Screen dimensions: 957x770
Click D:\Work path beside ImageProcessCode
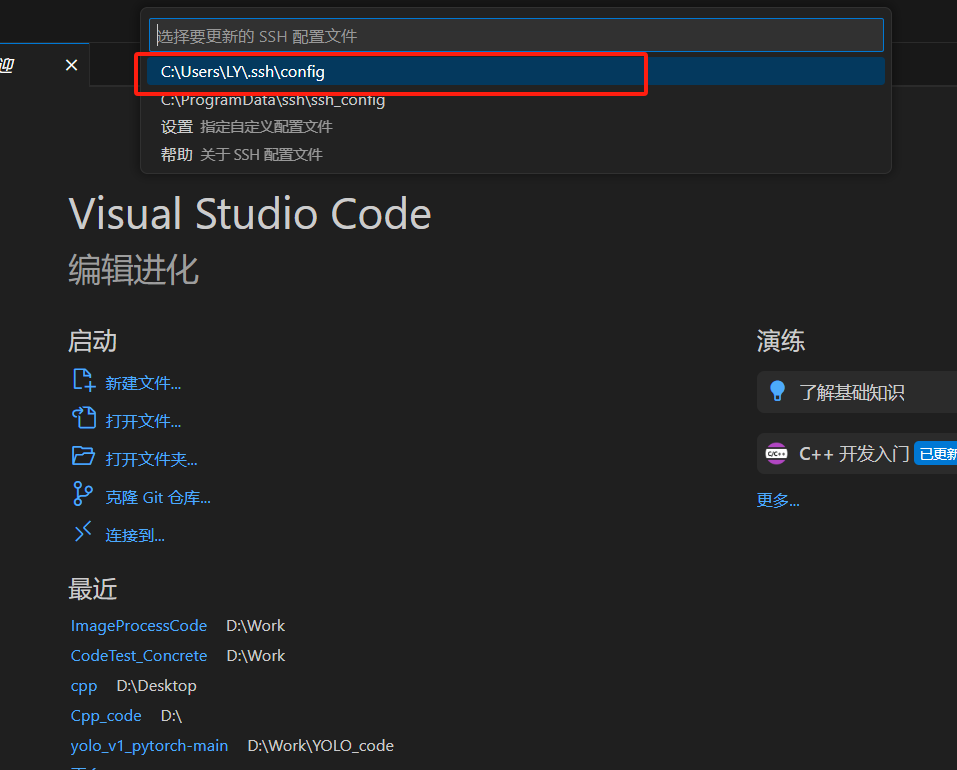pyautogui.click(x=255, y=625)
